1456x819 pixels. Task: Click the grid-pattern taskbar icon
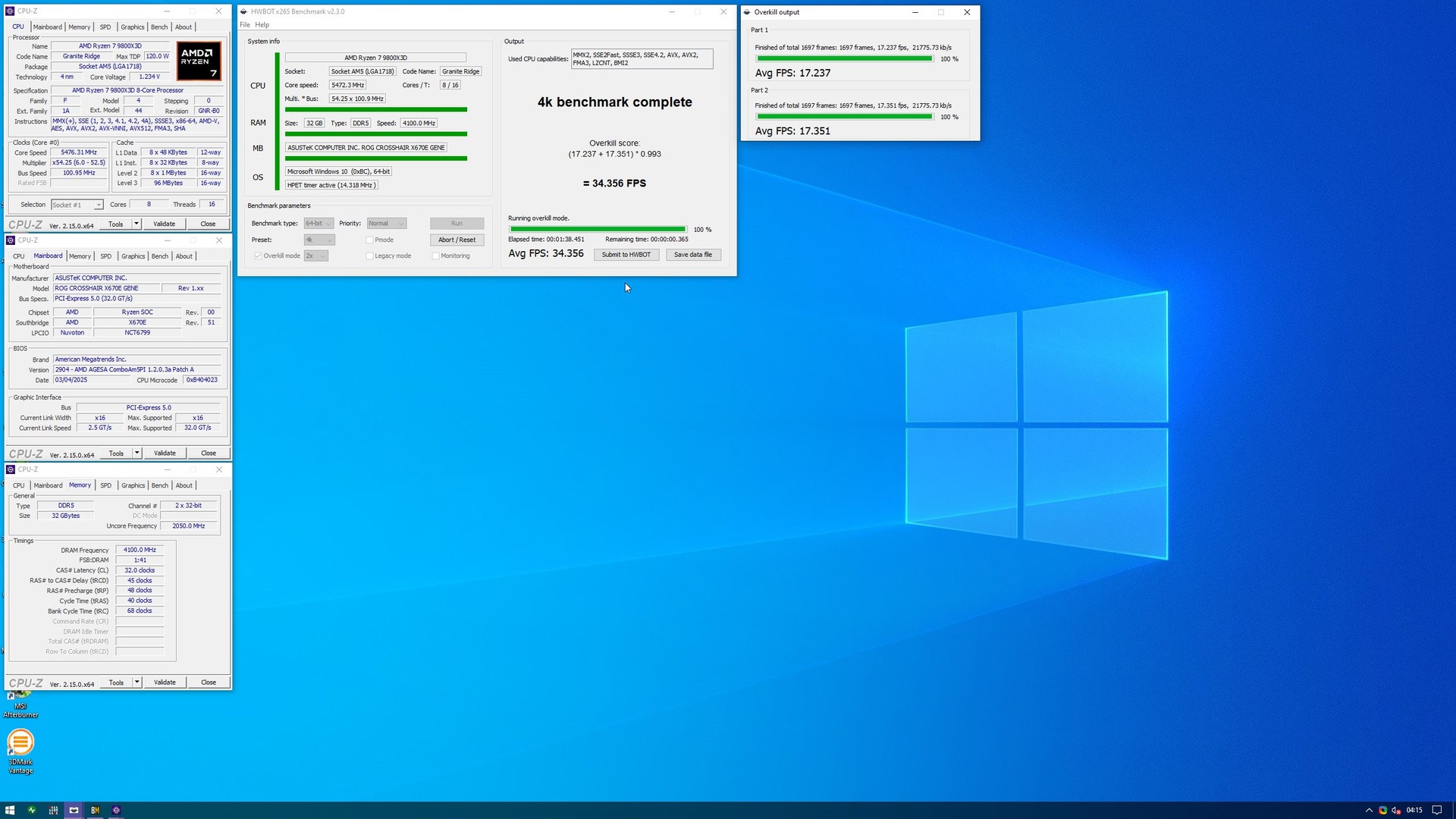point(53,810)
